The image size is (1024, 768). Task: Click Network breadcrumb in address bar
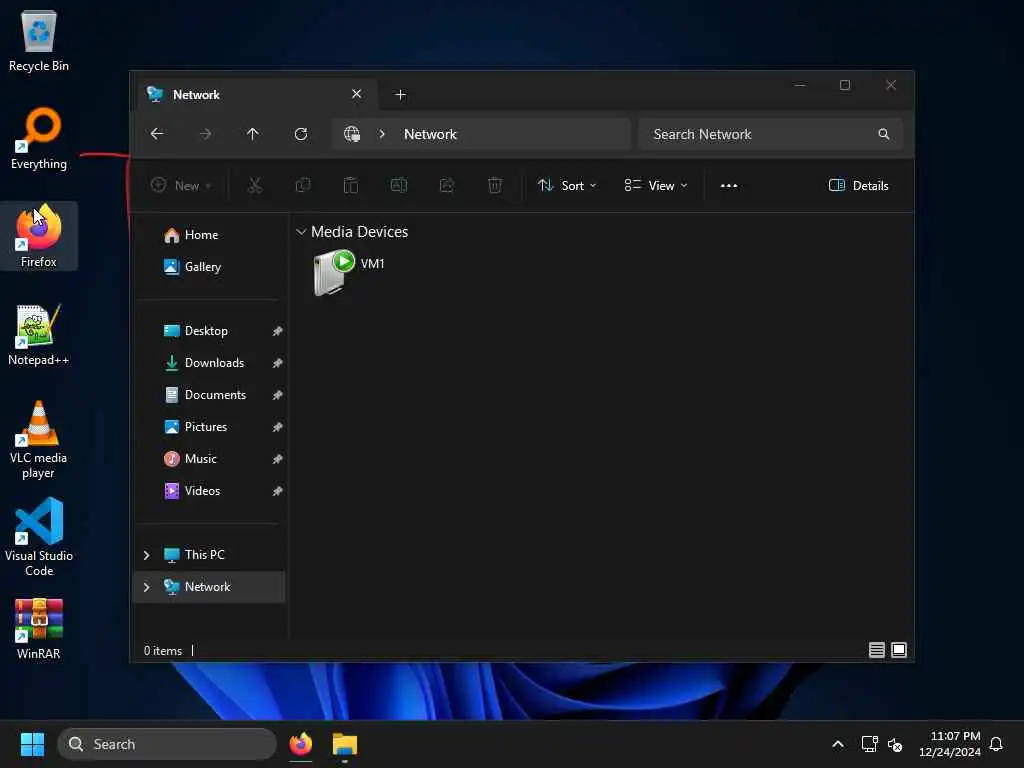430,134
